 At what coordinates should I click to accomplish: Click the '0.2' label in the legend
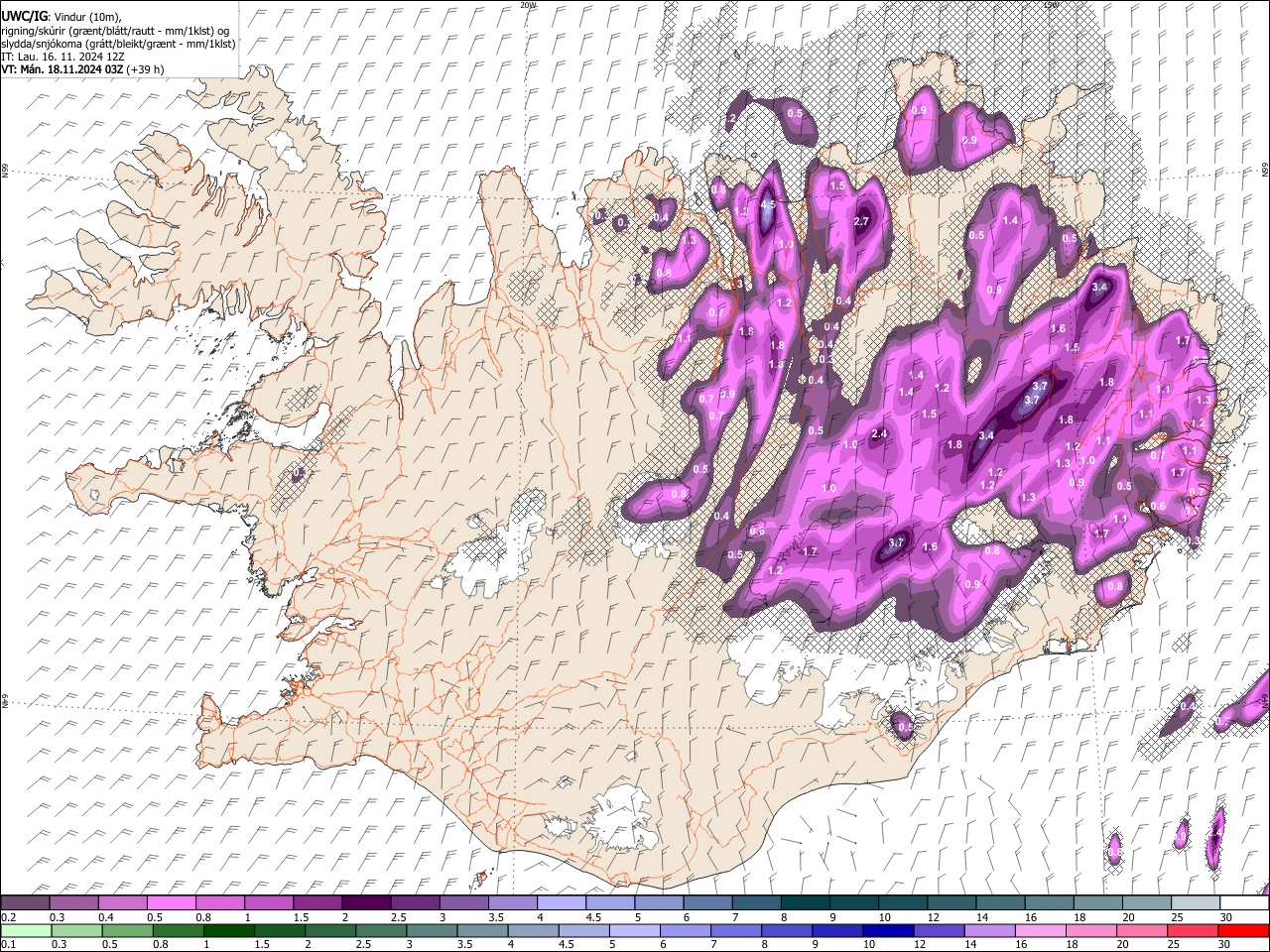tap(8, 917)
